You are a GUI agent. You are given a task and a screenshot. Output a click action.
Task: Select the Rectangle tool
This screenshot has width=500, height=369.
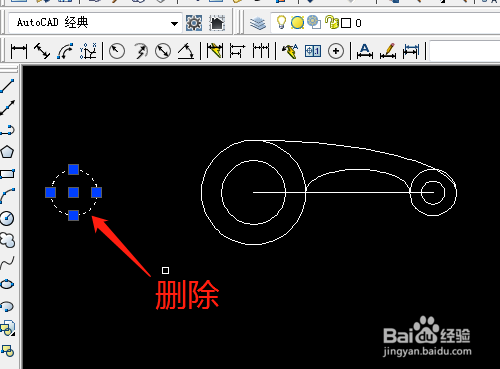coord(7,174)
